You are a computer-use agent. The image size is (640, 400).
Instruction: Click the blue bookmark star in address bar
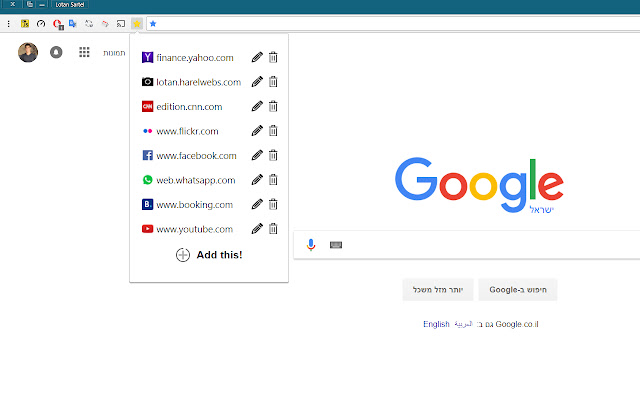[153, 24]
